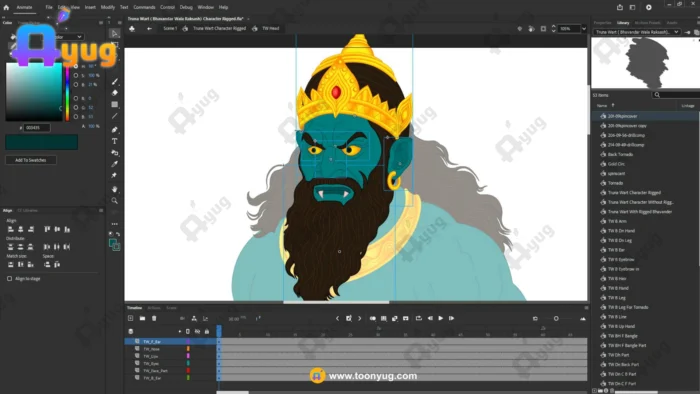The height and width of the screenshot is (394, 700).
Task: Click the Loop playback icon
Action: [x=419, y=318]
